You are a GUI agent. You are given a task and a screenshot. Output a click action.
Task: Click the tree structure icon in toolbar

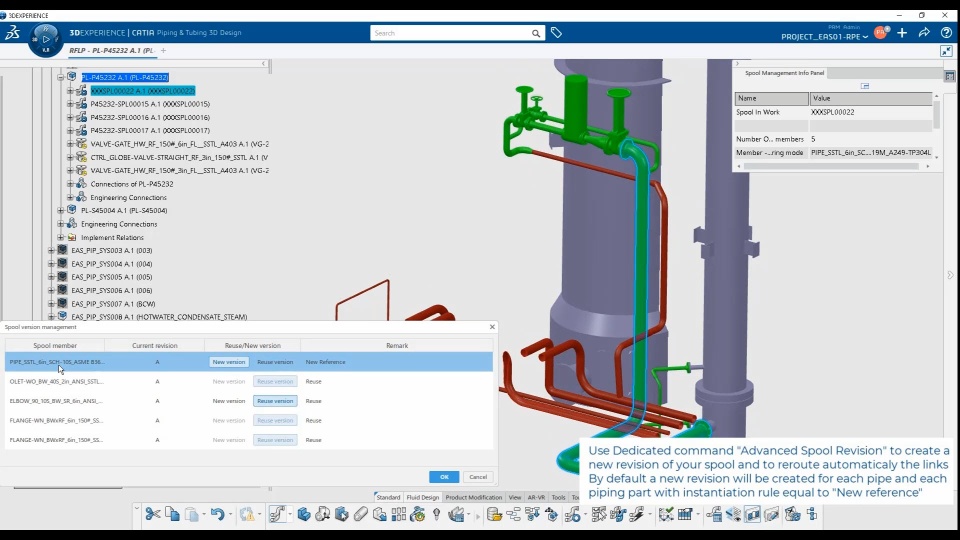[x=513, y=514]
